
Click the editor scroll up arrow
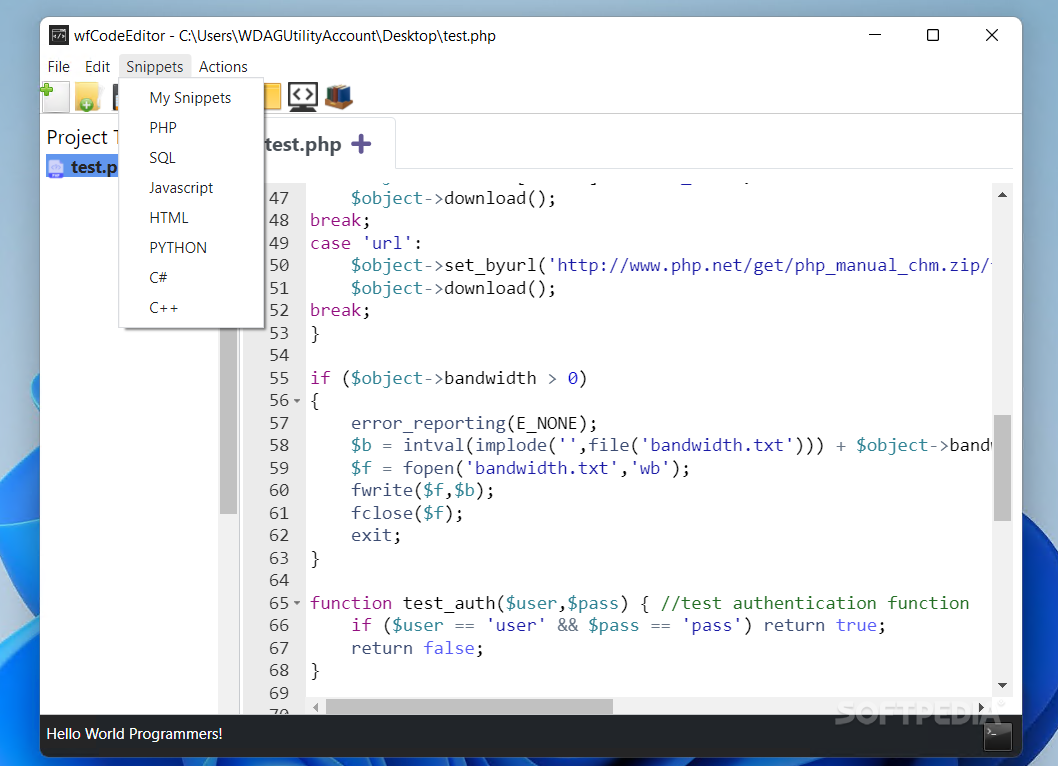pos(1003,195)
